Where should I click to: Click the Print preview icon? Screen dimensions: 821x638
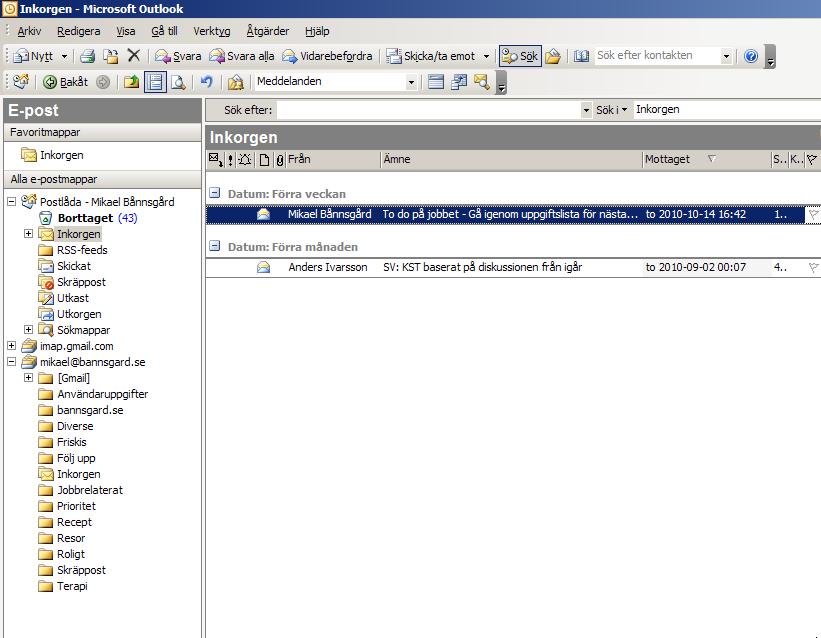[179, 82]
